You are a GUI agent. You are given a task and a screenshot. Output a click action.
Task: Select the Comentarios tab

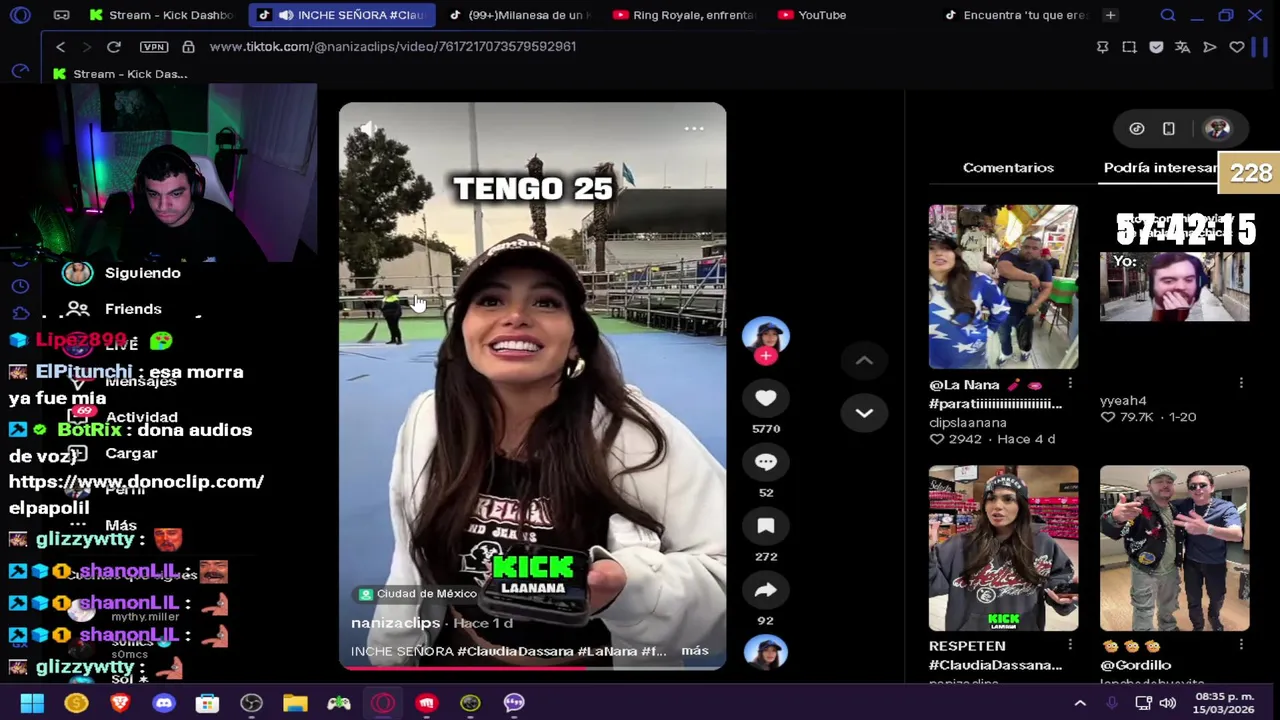pyautogui.click(x=1008, y=168)
